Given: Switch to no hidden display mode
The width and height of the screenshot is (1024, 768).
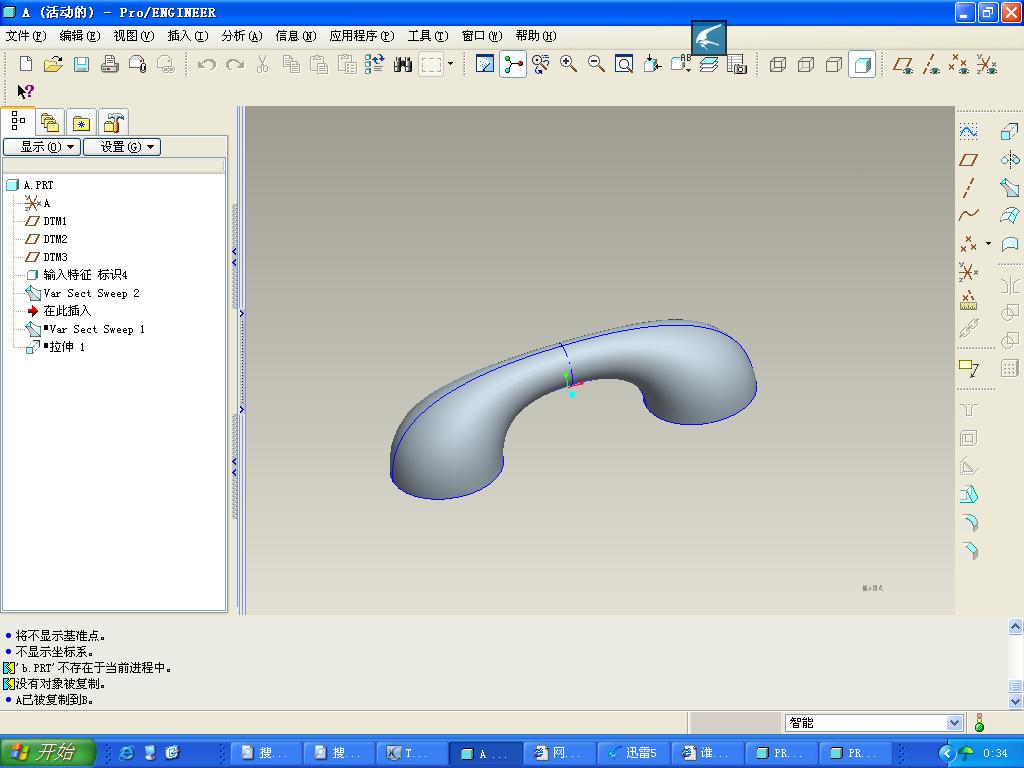Looking at the screenshot, I should 834,64.
